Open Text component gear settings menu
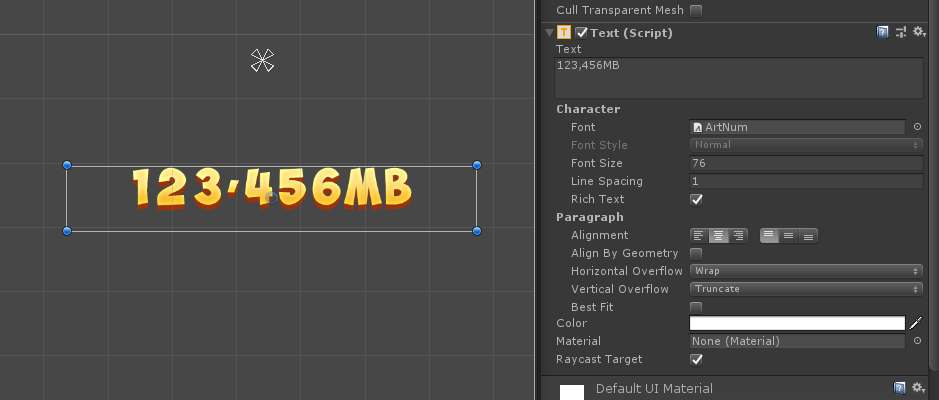 919,32
